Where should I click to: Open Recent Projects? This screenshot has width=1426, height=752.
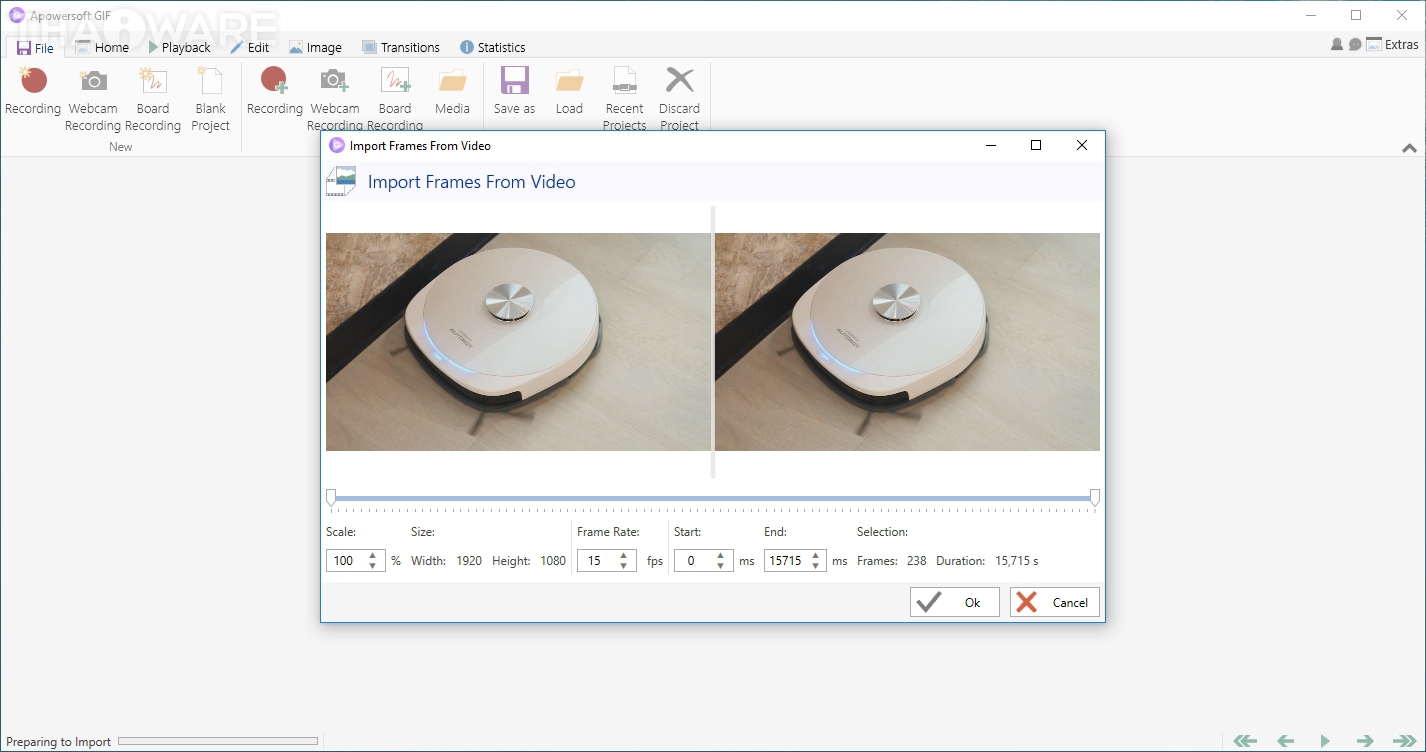(625, 99)
